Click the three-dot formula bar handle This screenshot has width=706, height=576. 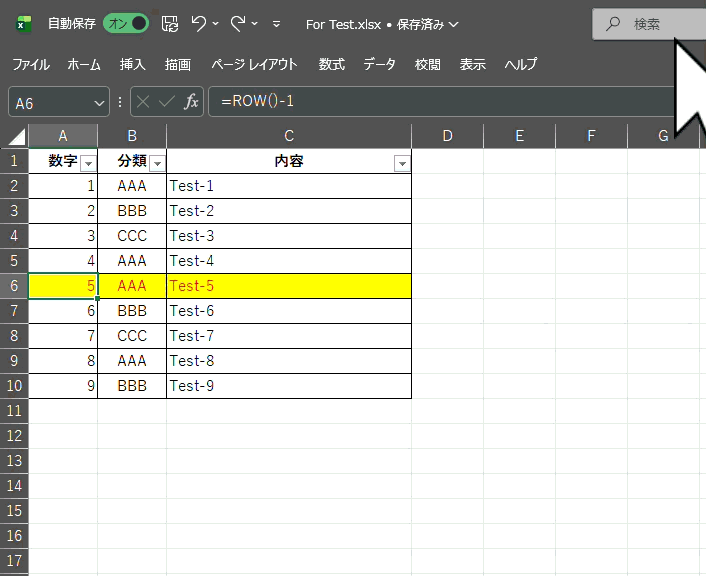pos(120,102)
